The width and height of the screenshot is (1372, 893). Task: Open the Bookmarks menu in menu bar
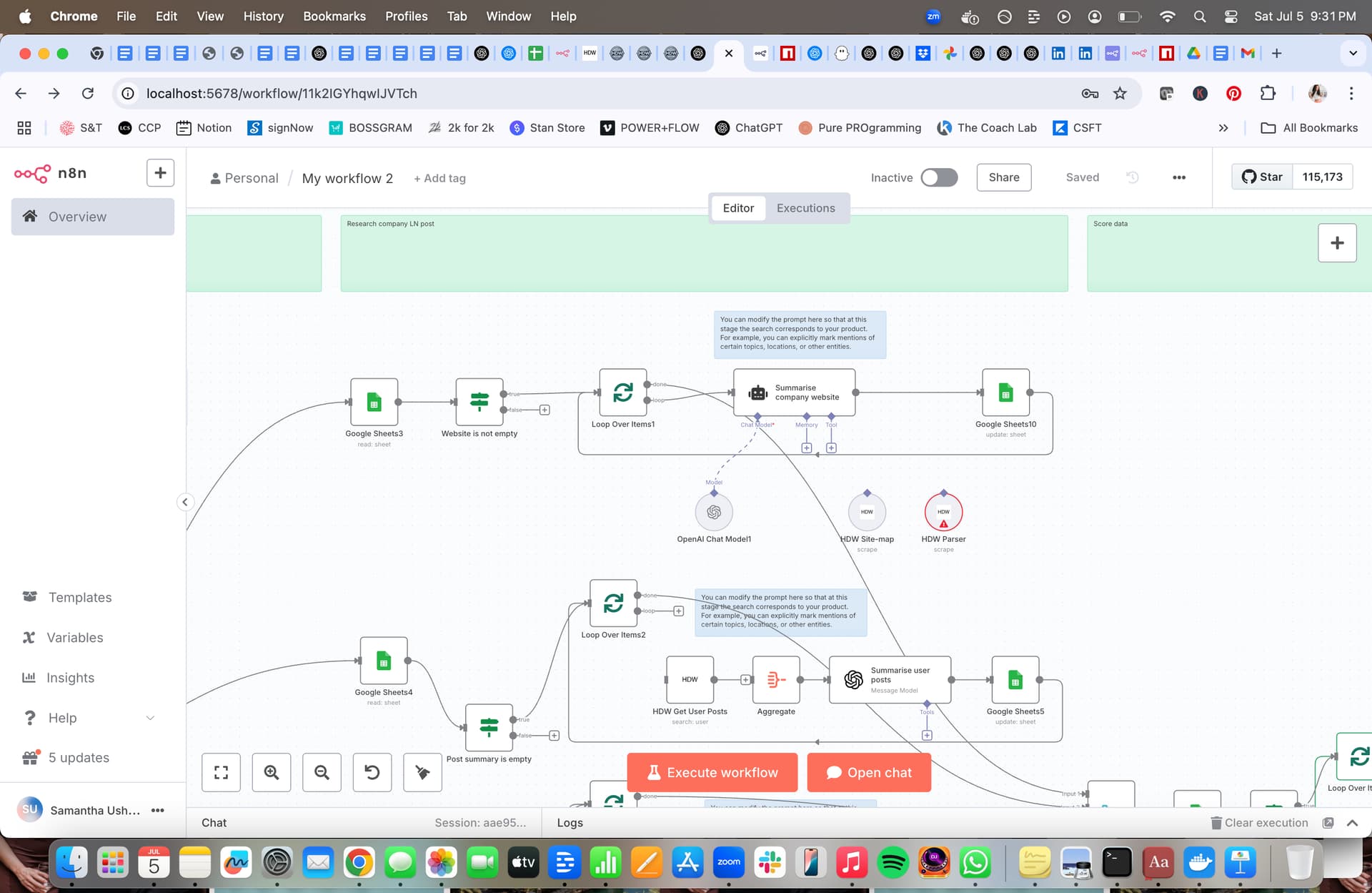point(334,16)
